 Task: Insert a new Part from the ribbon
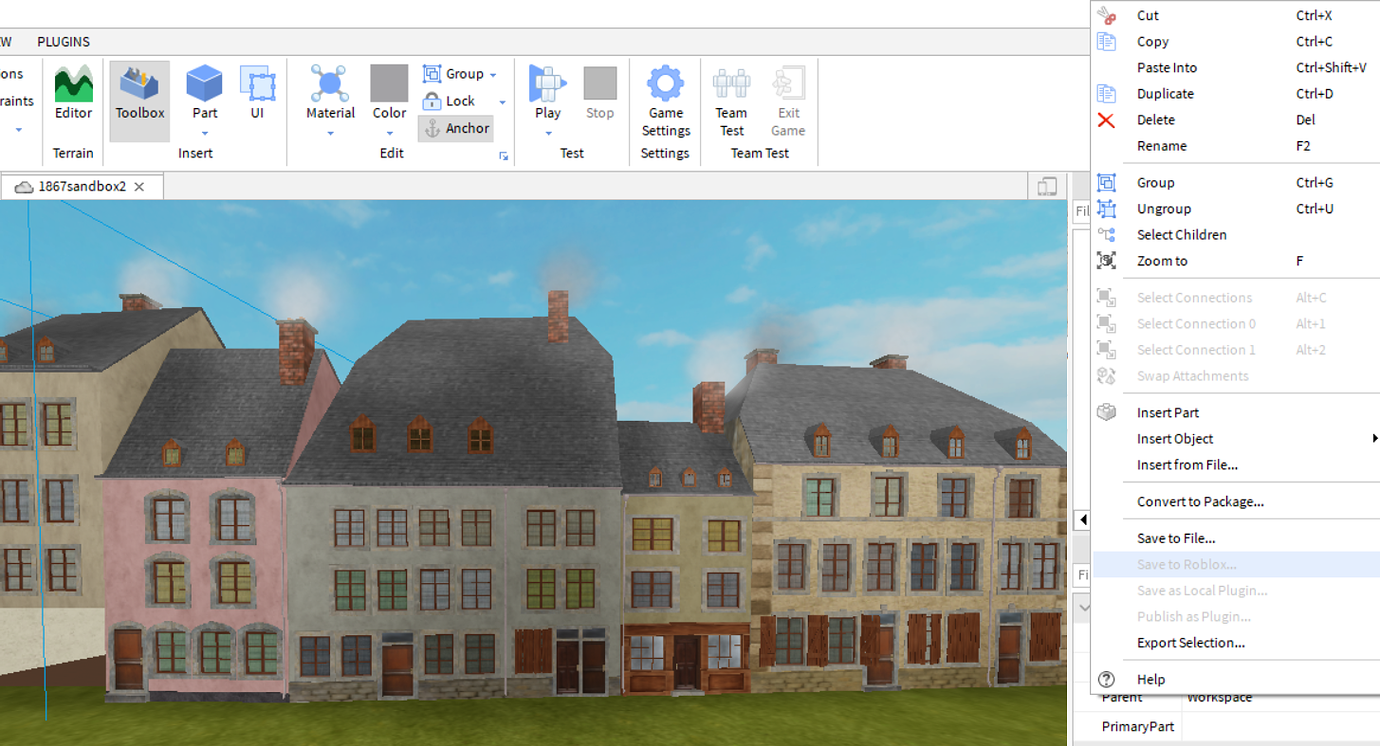point(205,85)
